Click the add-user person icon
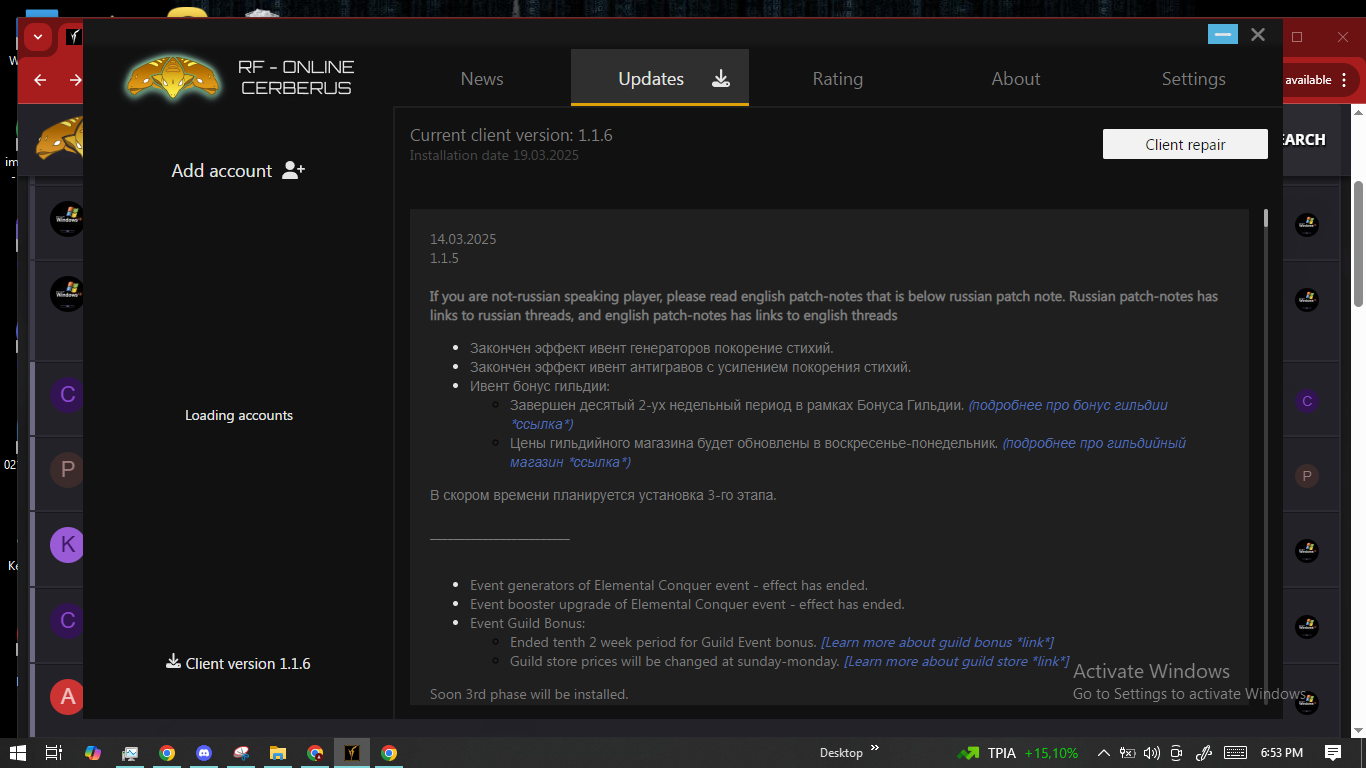The image size is (1366, 768). (293, 170)
